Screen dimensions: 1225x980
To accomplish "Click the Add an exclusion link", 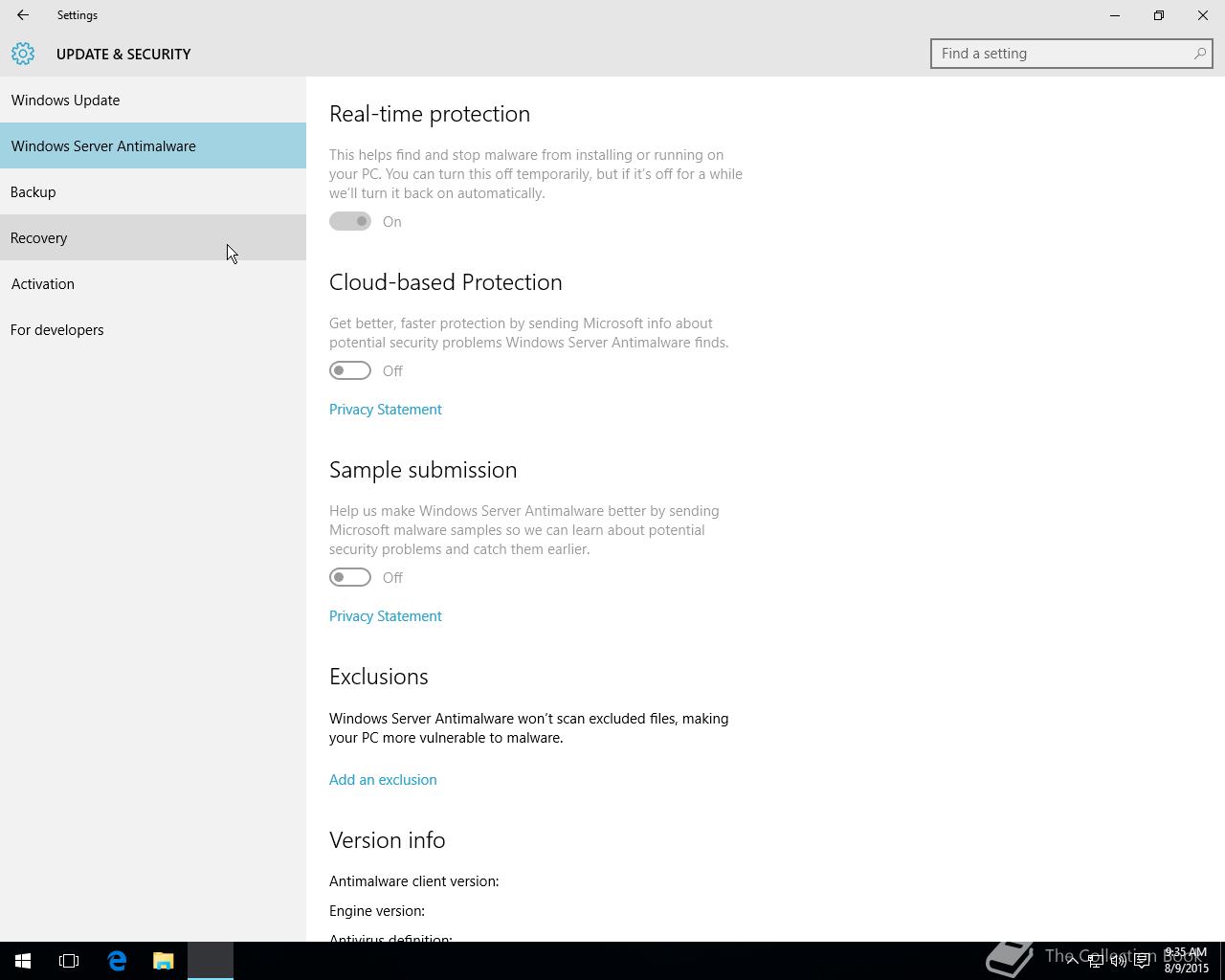I will [x=383, y=780].
